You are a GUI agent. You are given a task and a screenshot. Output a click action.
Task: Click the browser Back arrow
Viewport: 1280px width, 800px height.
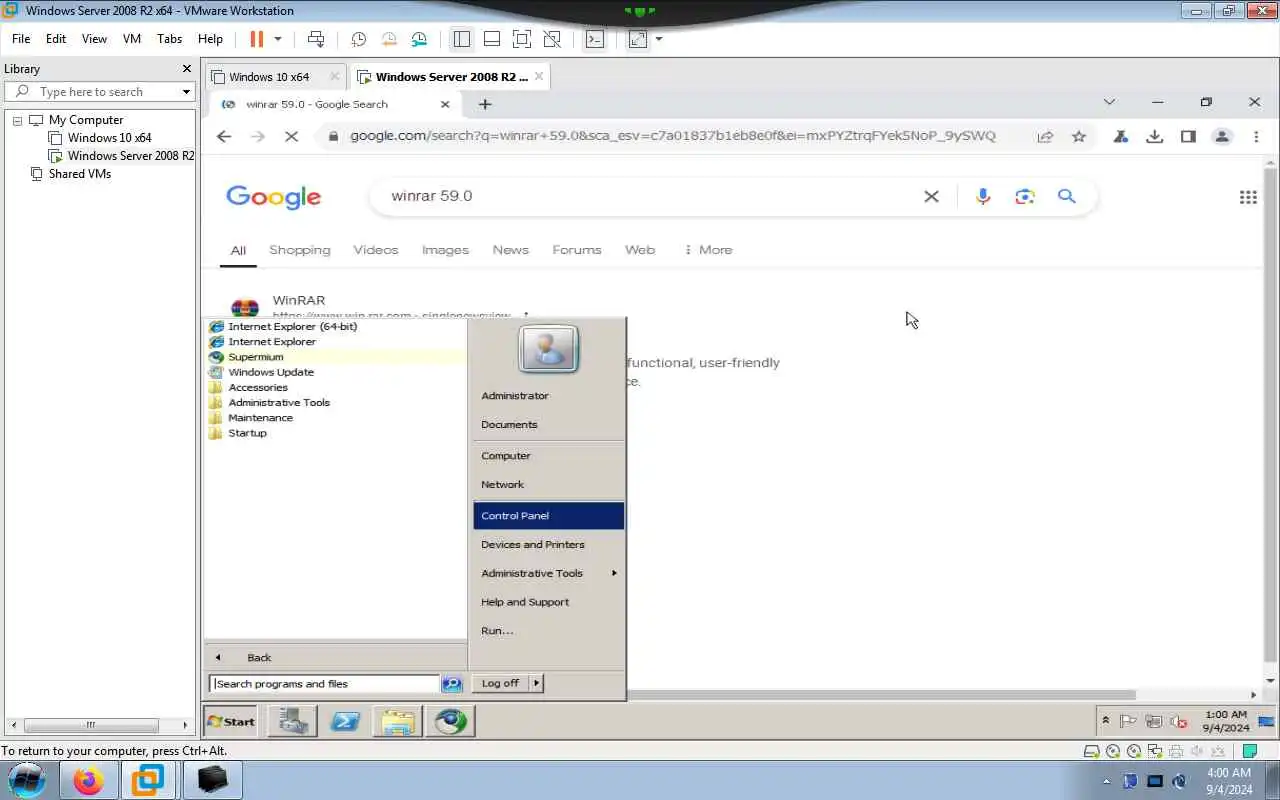(x=224, y=136)
